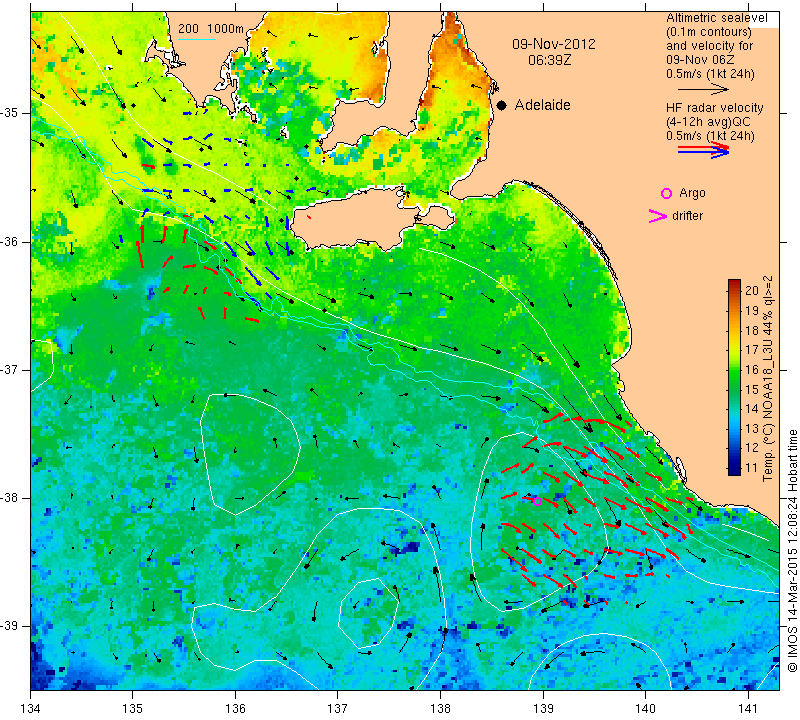
Task: Click the Adelaide label
Action: click(x=542, y=105)
